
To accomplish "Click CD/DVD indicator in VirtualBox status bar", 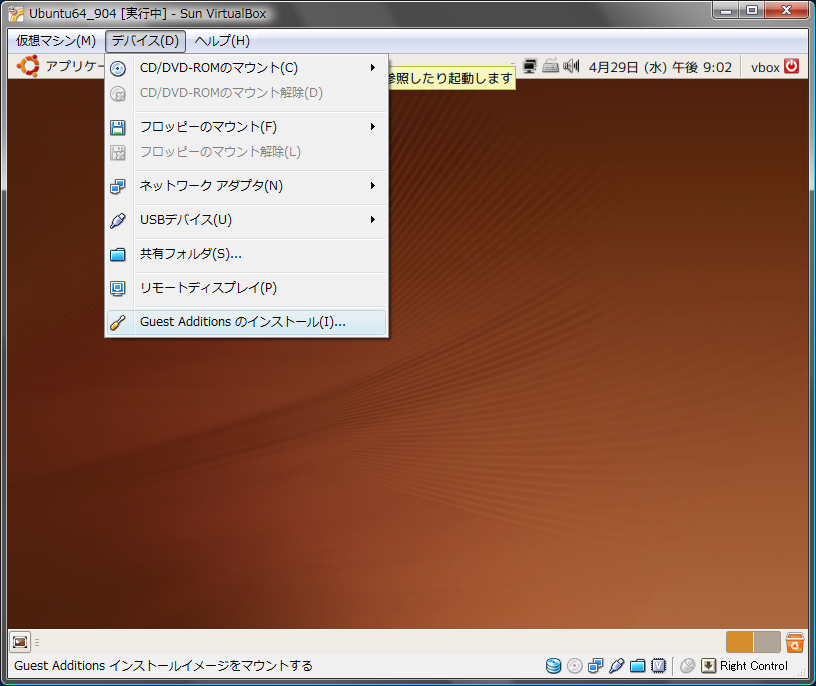I will click(575, 666).
